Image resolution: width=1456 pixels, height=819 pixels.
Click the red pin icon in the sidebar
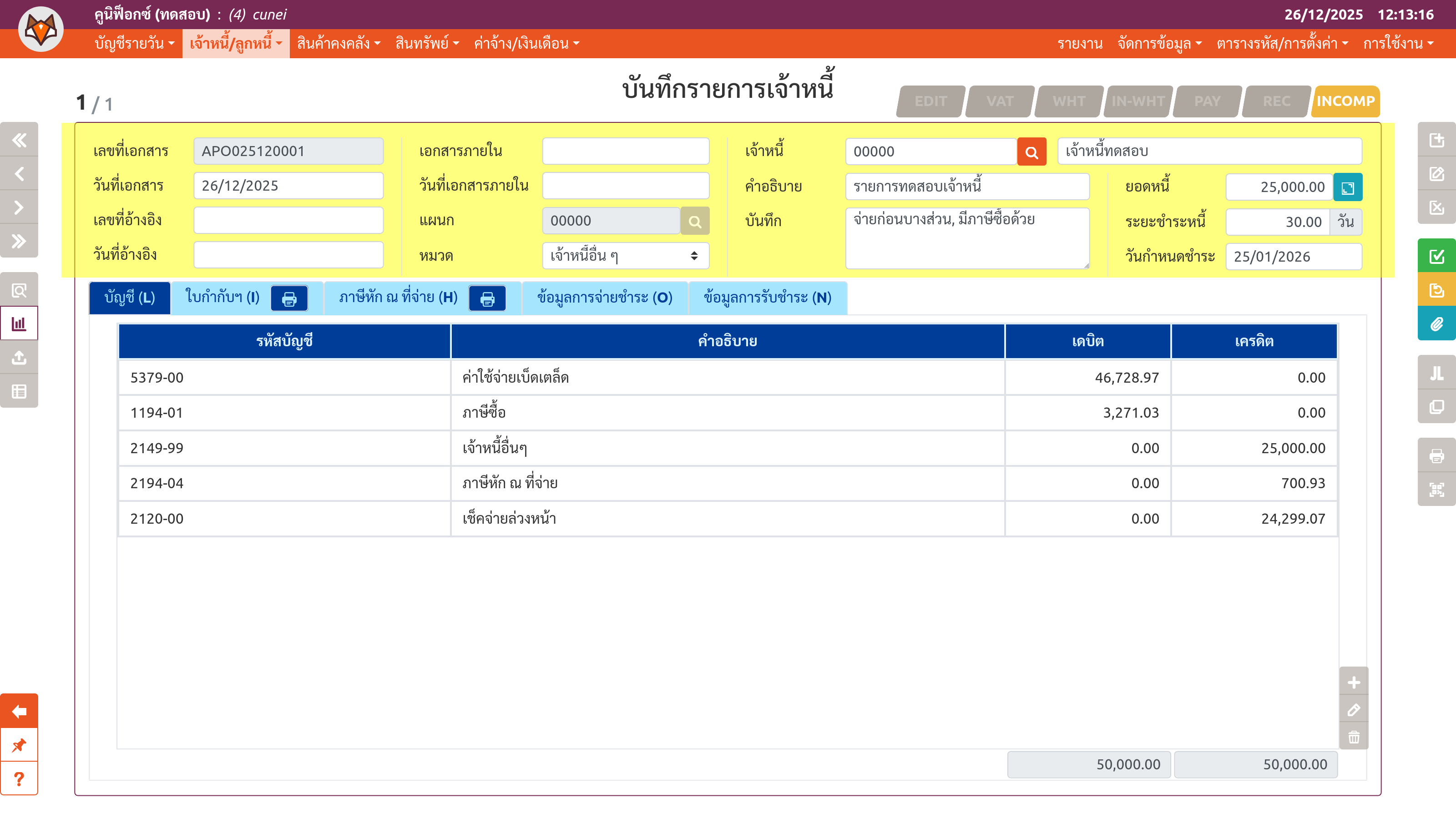[19, 745]
